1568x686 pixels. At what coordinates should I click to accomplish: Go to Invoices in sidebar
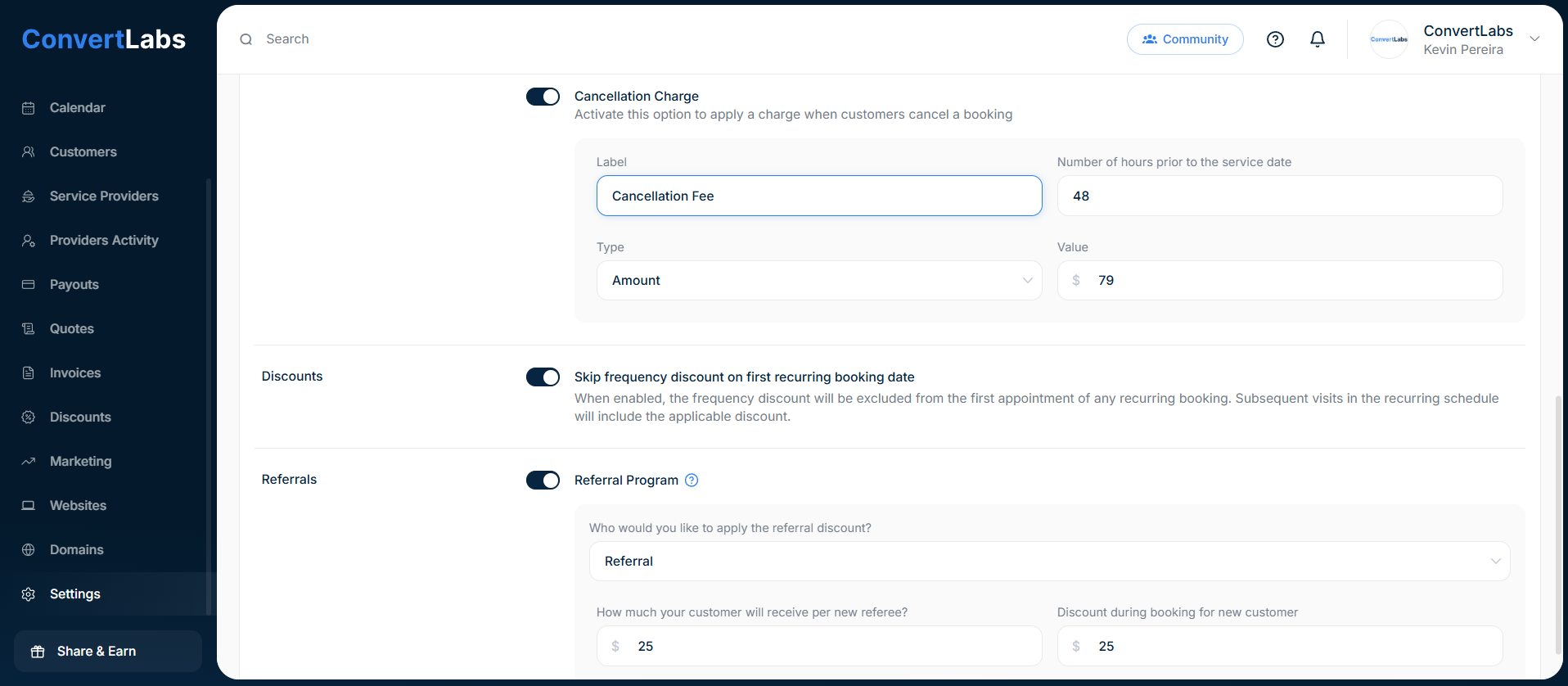click(x=75, y=373)
